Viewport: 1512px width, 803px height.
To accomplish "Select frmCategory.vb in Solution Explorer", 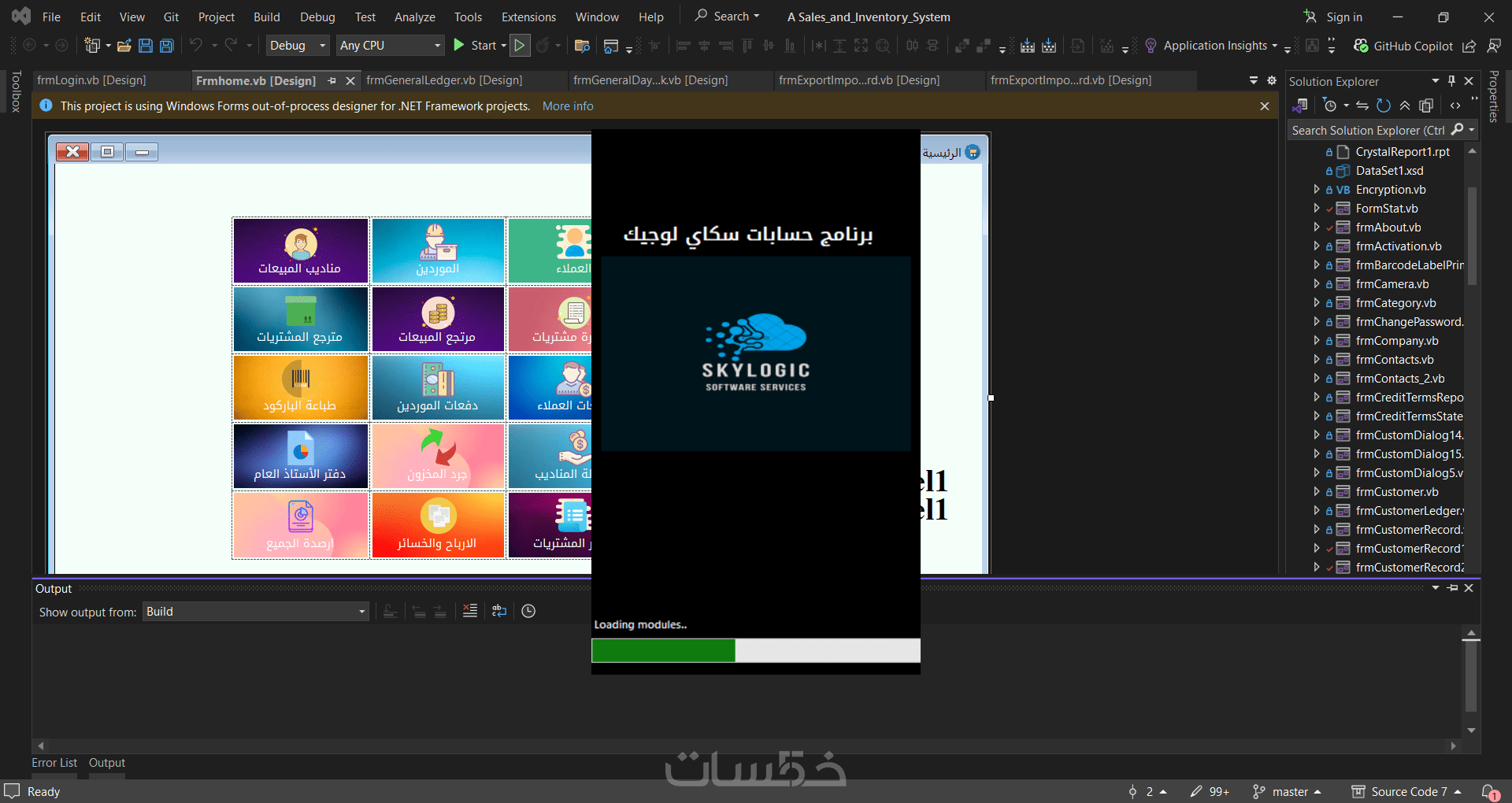I will (x=1395, y=303).
